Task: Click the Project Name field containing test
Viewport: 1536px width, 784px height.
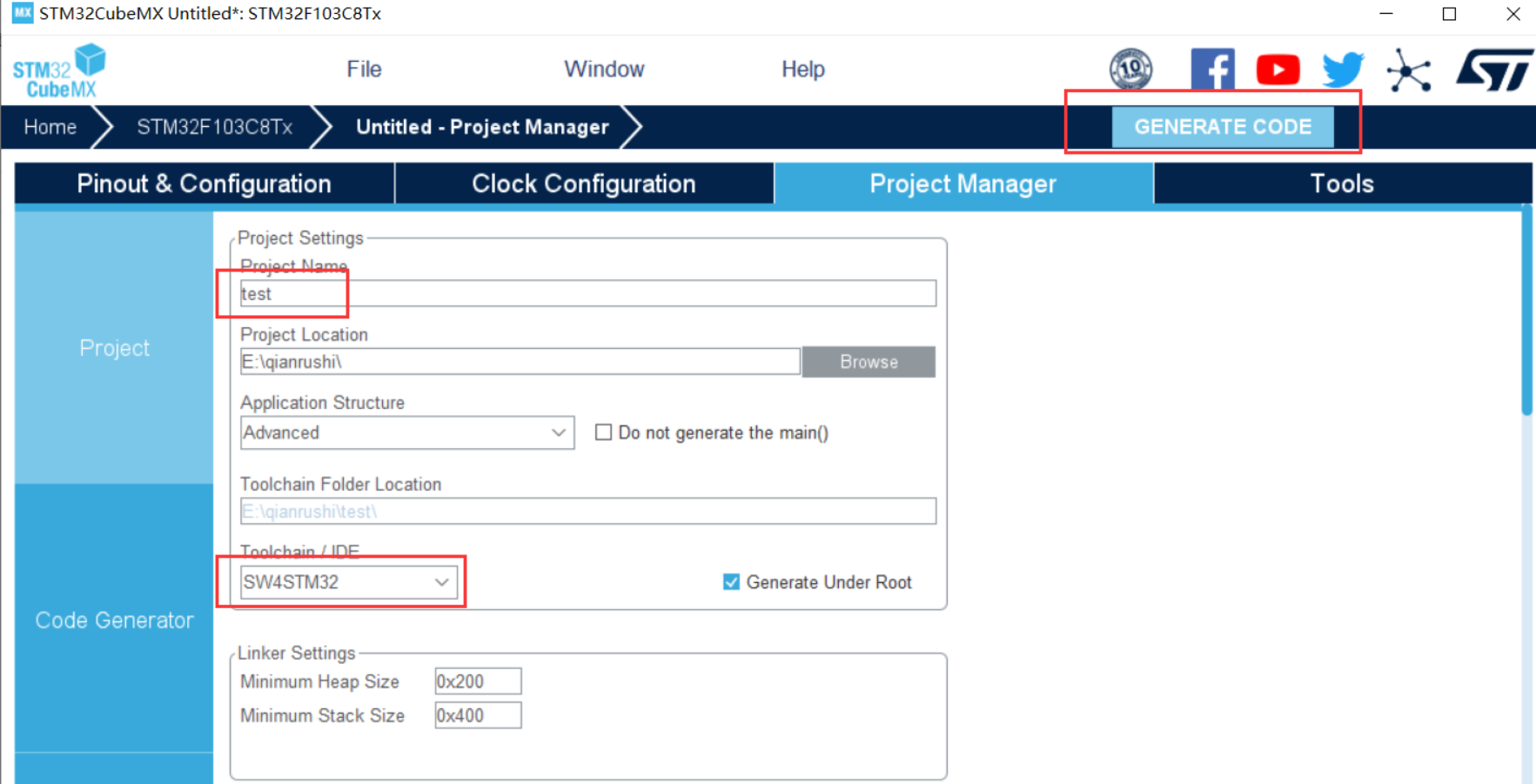Action: (x=588, y=293)
